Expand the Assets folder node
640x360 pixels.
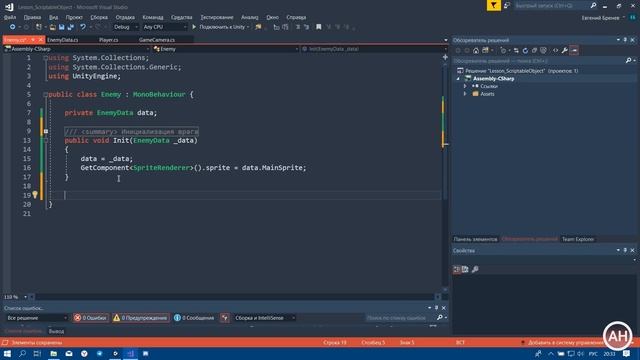point(465,94)
